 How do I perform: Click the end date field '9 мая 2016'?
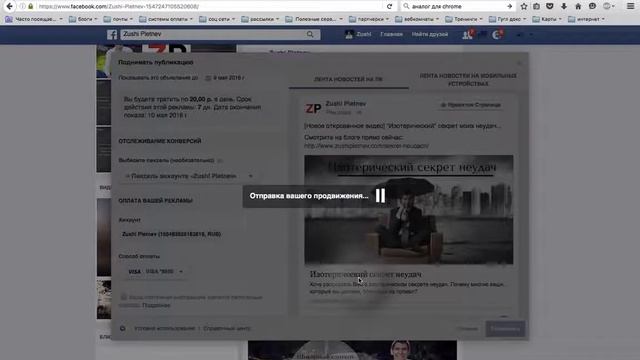point(228,78)
